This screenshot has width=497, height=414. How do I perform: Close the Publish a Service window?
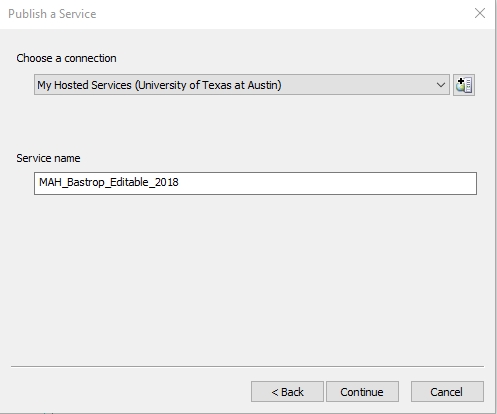[480, 13]
